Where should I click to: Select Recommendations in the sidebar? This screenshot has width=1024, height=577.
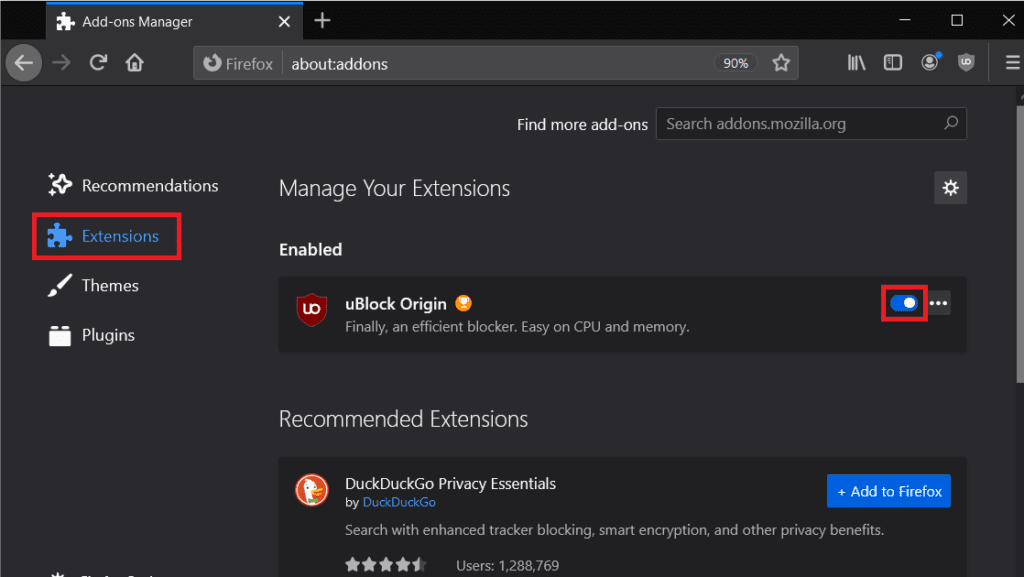[x=149, y=186]
